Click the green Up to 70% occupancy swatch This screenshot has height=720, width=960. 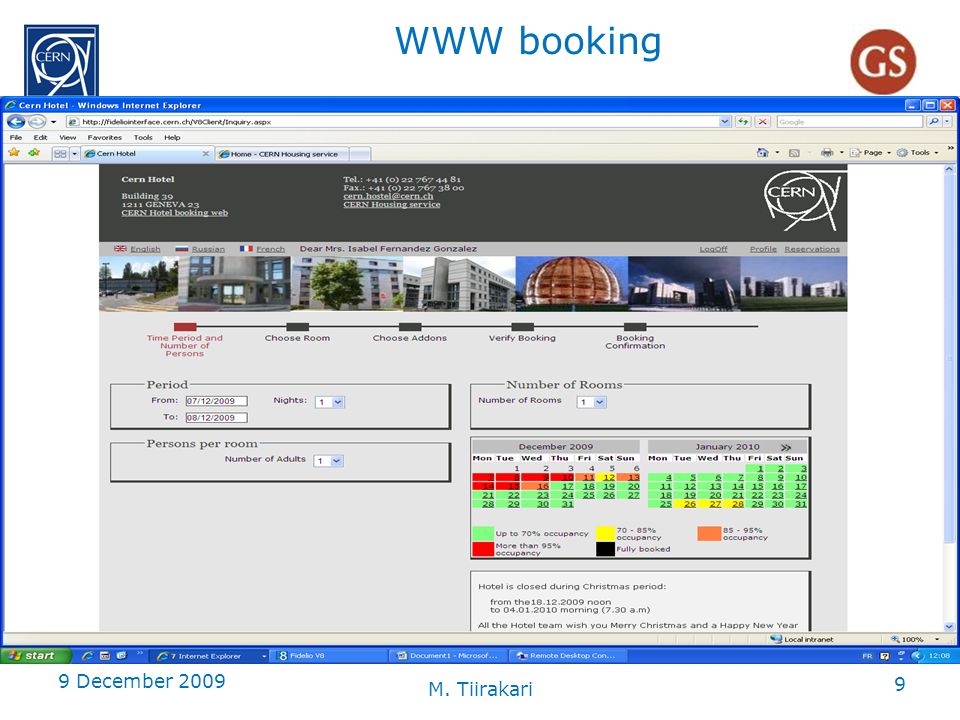click(482, 533)
